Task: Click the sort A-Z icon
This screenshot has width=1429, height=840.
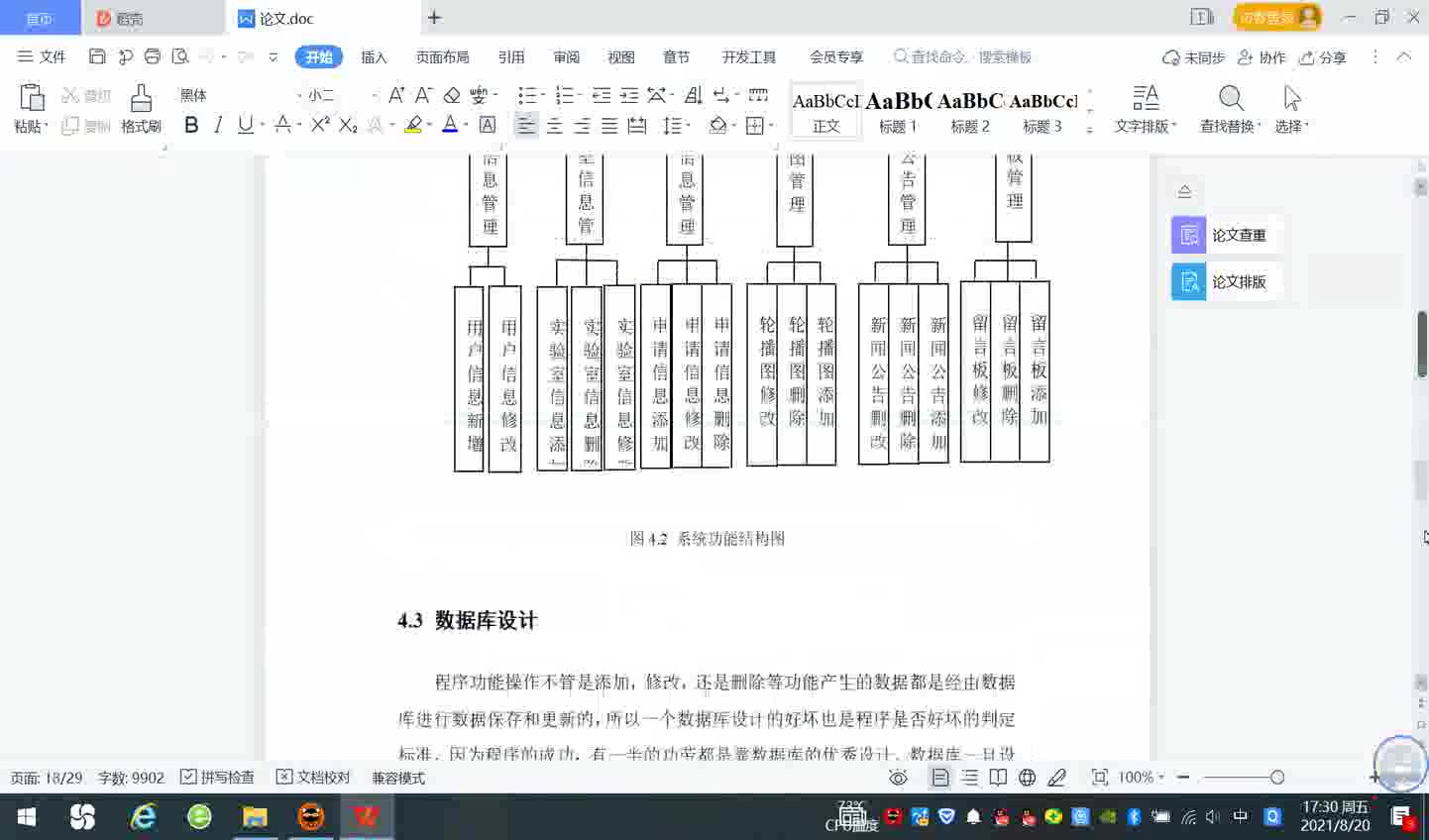Action: (x=694, y=95)
